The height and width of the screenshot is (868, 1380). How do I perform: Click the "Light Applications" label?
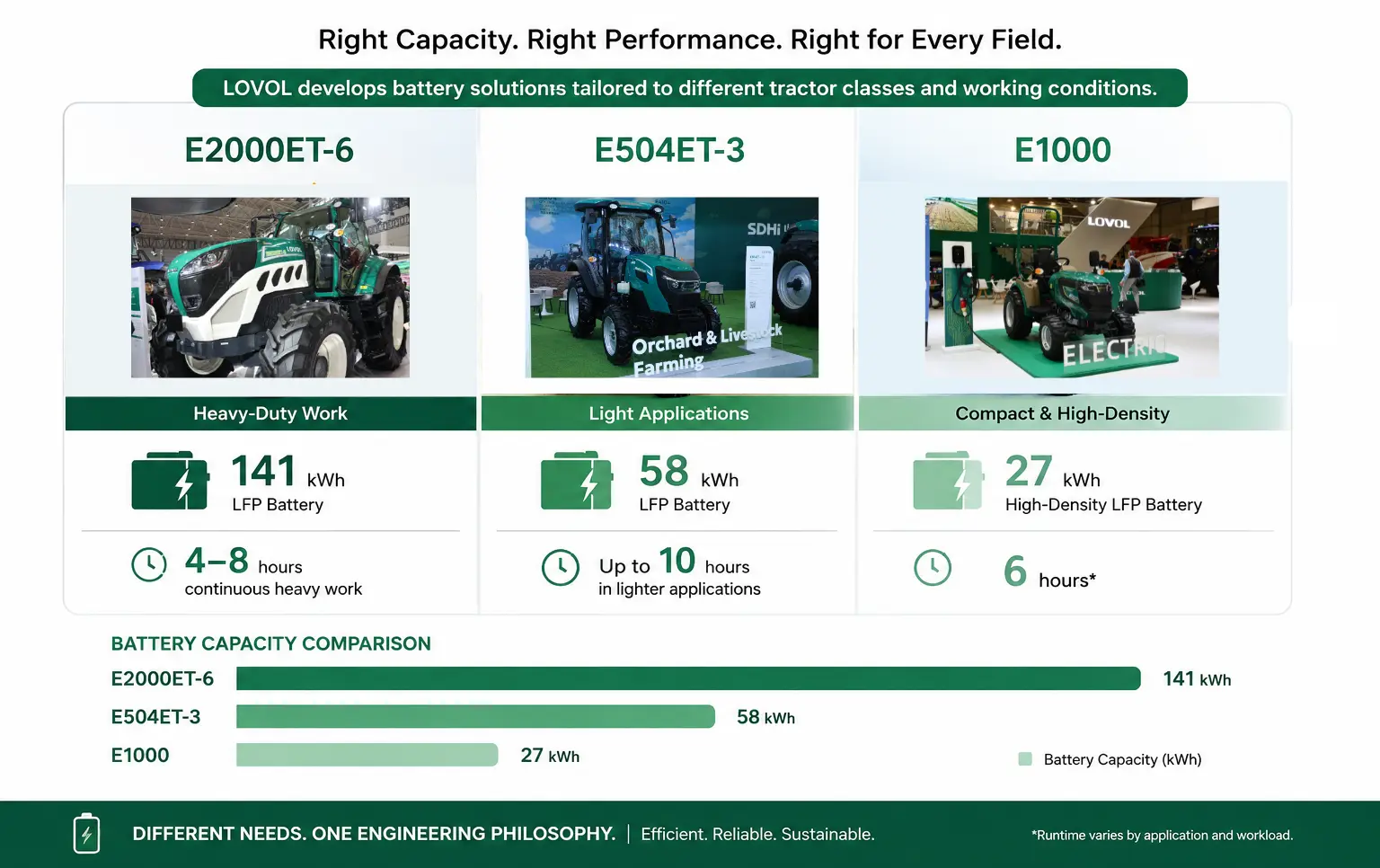(668, 413)
